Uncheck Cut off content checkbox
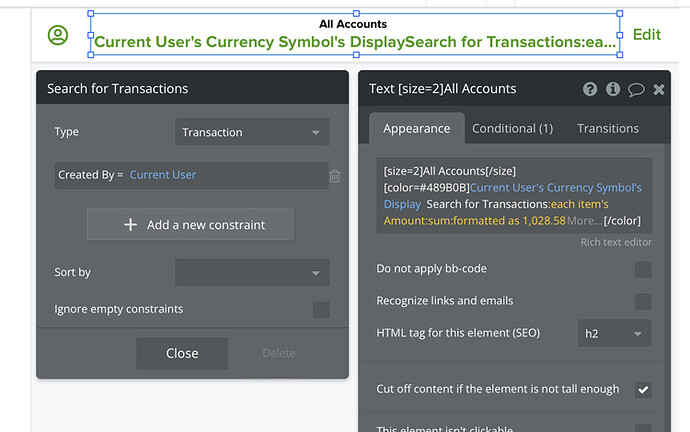This screenshot has height=432, width=690. 643,389
